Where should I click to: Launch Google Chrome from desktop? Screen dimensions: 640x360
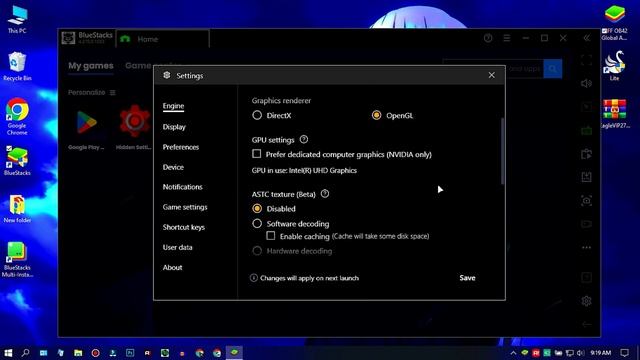pyautogui.click(x=17, y=116)
